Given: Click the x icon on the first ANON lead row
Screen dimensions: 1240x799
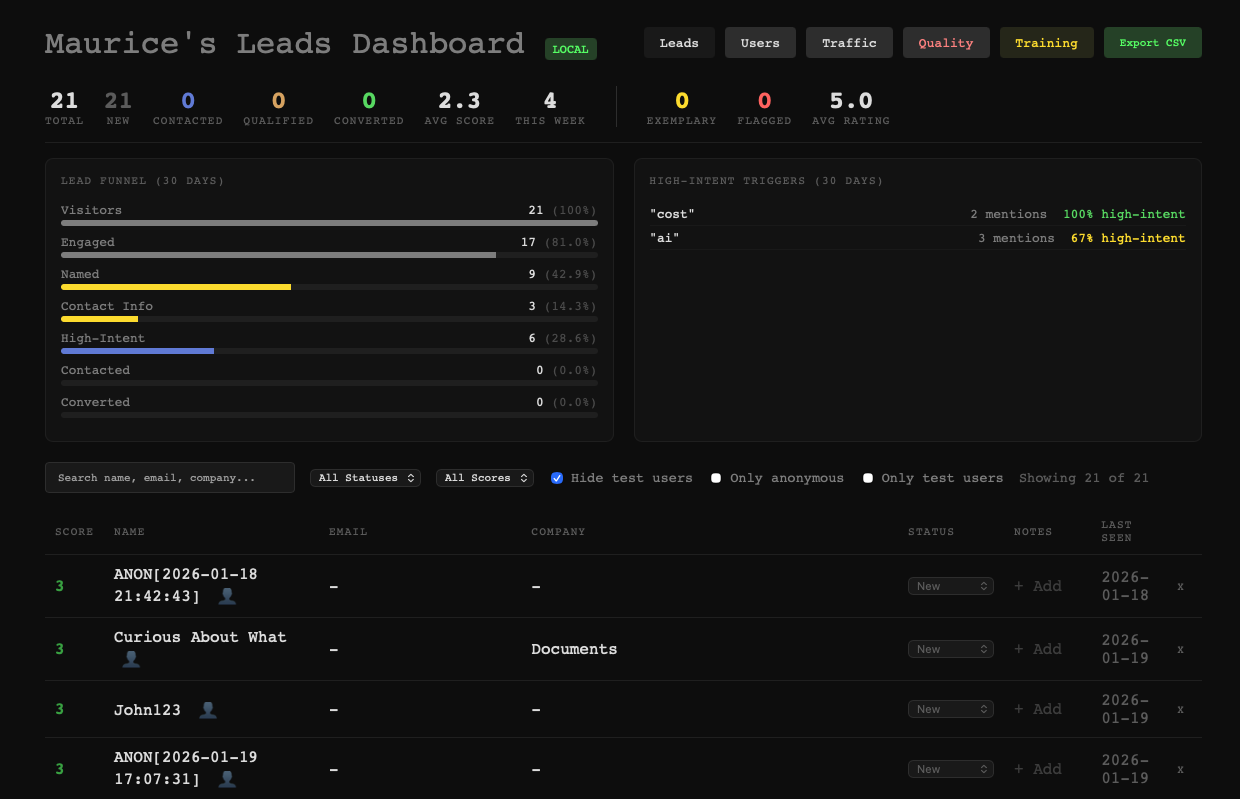Looking at the screenshot, I should coord(1180,586).
